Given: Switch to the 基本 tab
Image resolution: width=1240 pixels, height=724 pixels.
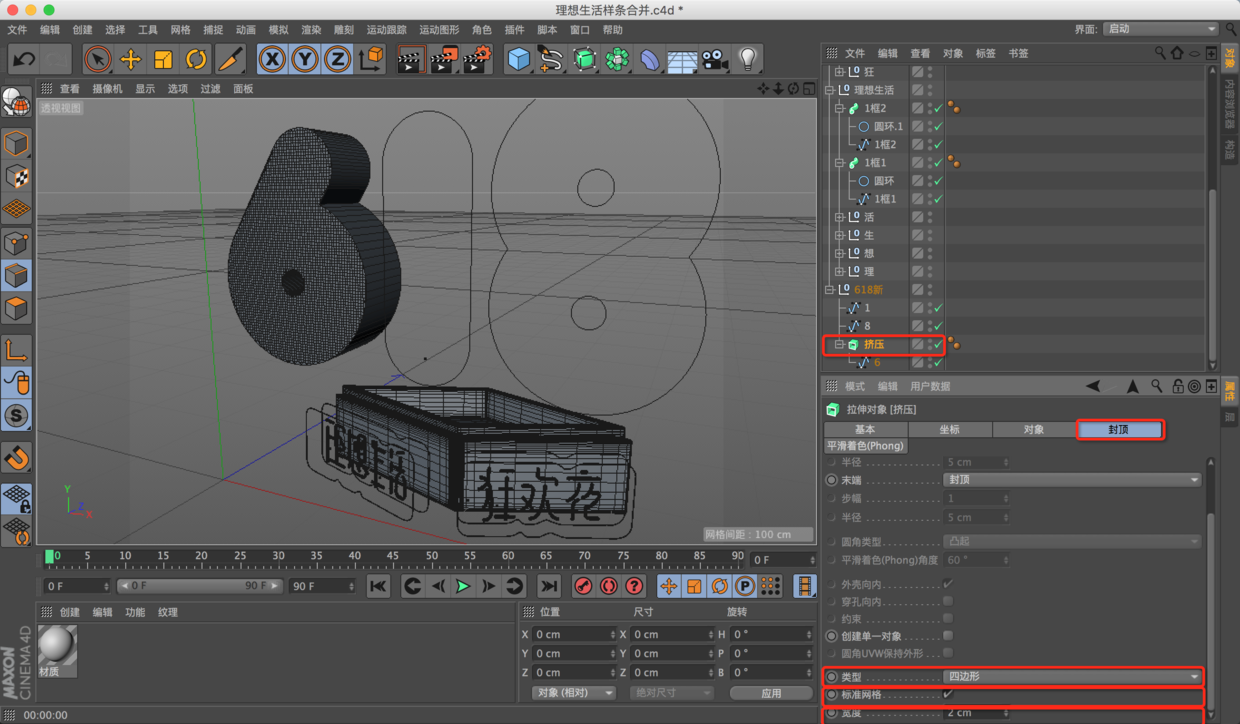Looking at the screenshot, I should click(x=865, y=429).
